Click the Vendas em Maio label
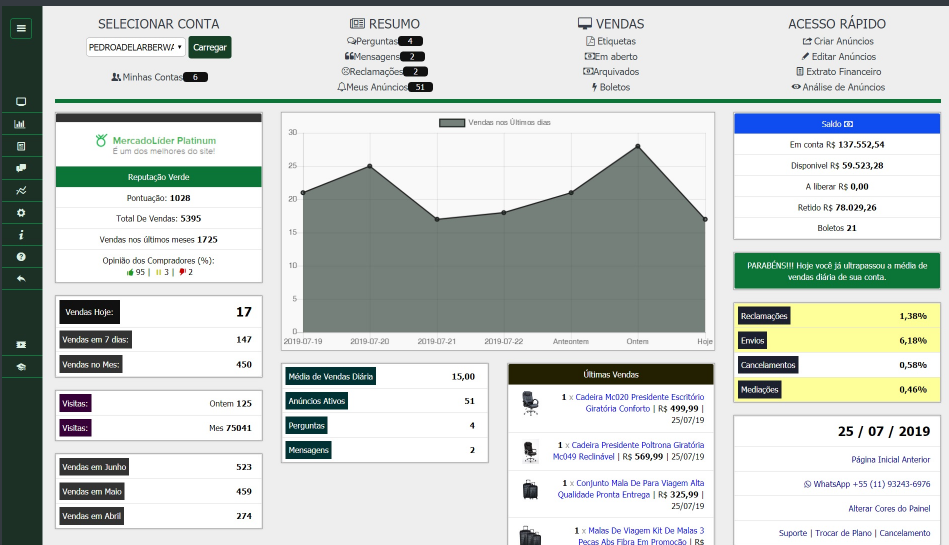The height and width of the screenshot is (545, 949). coord(91,492)
